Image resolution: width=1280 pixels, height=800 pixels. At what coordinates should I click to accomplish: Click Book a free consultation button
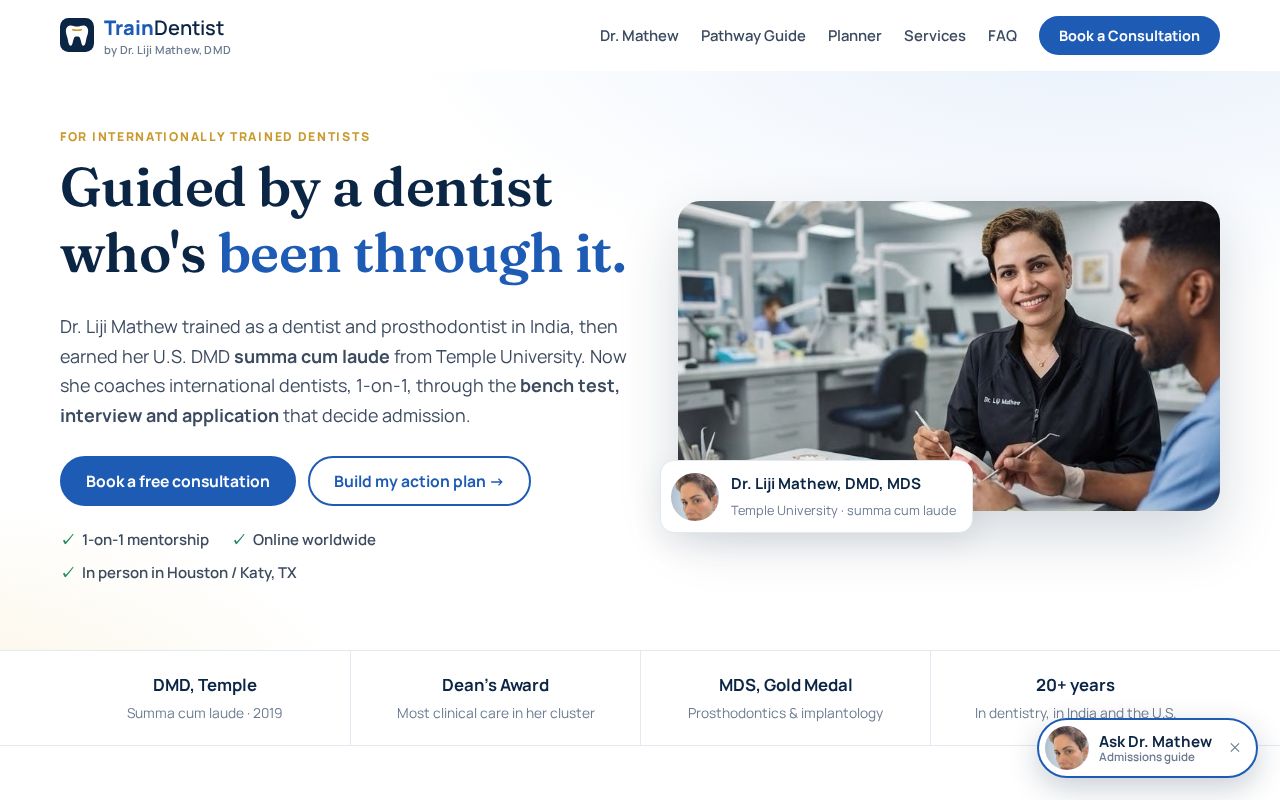click(178, 481)
